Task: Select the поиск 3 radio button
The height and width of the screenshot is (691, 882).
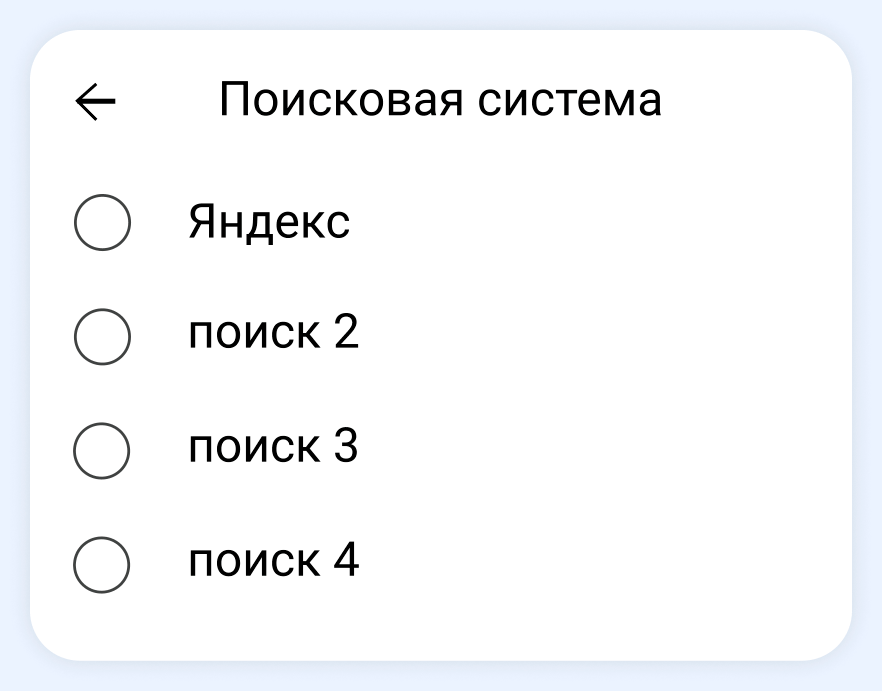Action: click(x=102, y=449)
